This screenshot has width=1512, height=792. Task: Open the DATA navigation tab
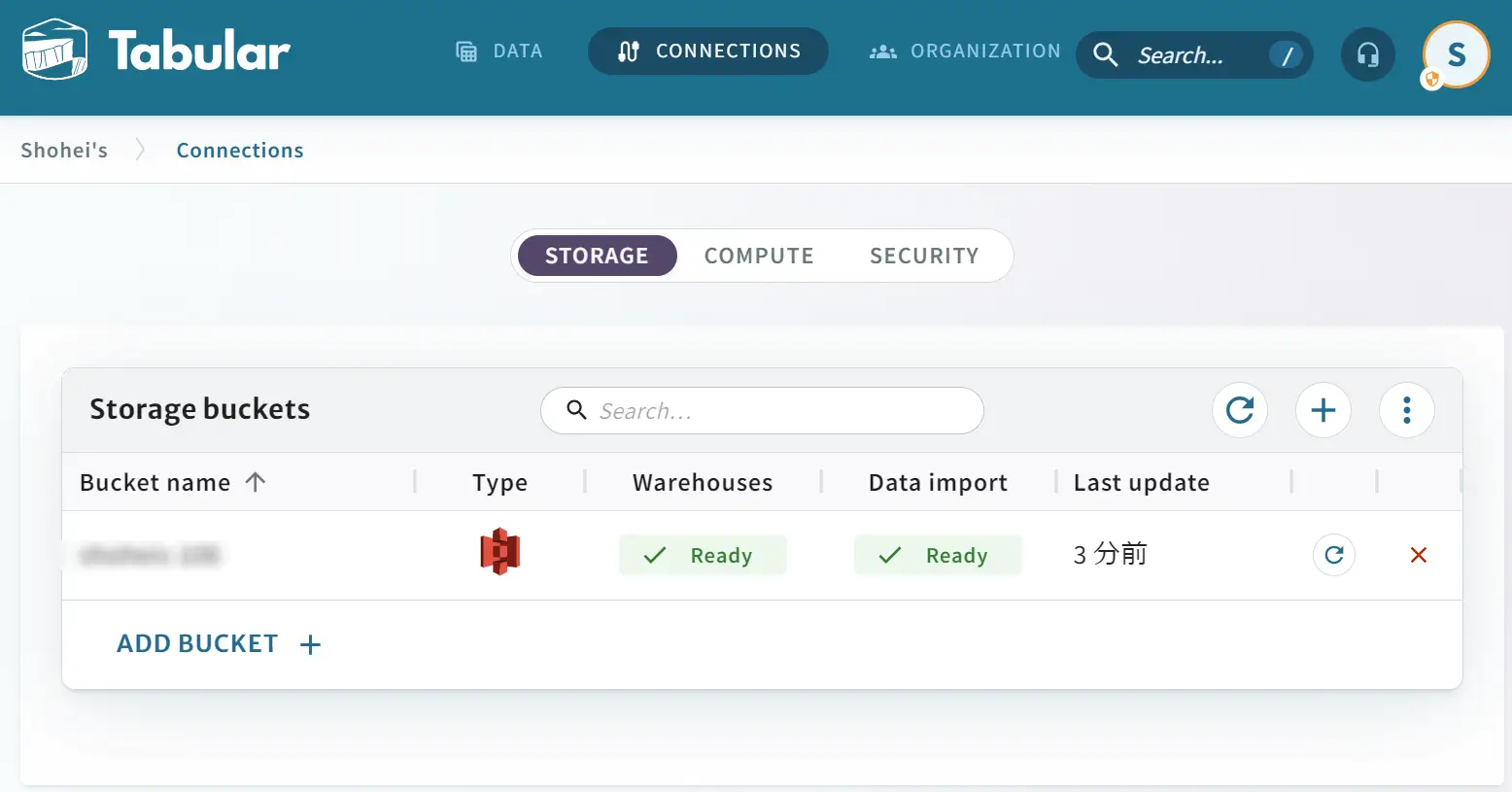coord(499,52)
